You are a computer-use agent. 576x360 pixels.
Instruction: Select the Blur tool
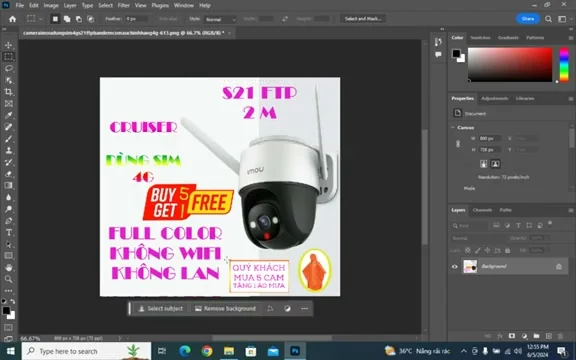[8, 197]
